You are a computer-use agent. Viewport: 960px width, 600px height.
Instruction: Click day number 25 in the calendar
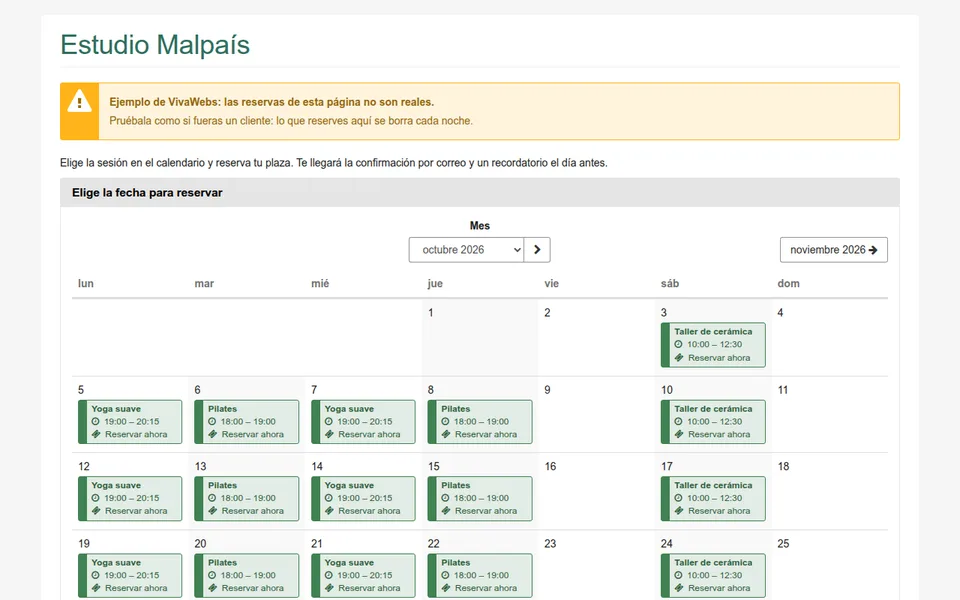(x=783, y=544)
